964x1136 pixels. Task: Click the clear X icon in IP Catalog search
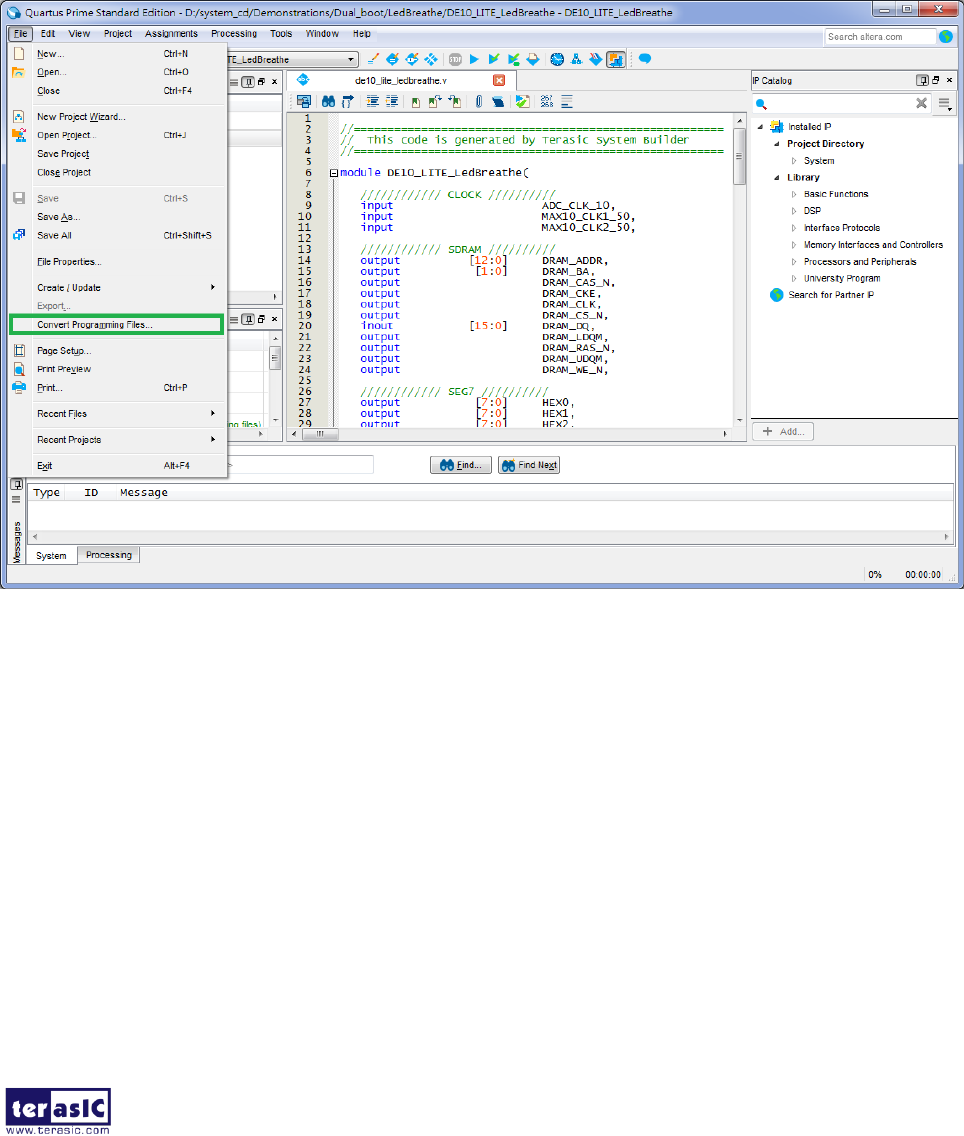[x=921, y=104]
